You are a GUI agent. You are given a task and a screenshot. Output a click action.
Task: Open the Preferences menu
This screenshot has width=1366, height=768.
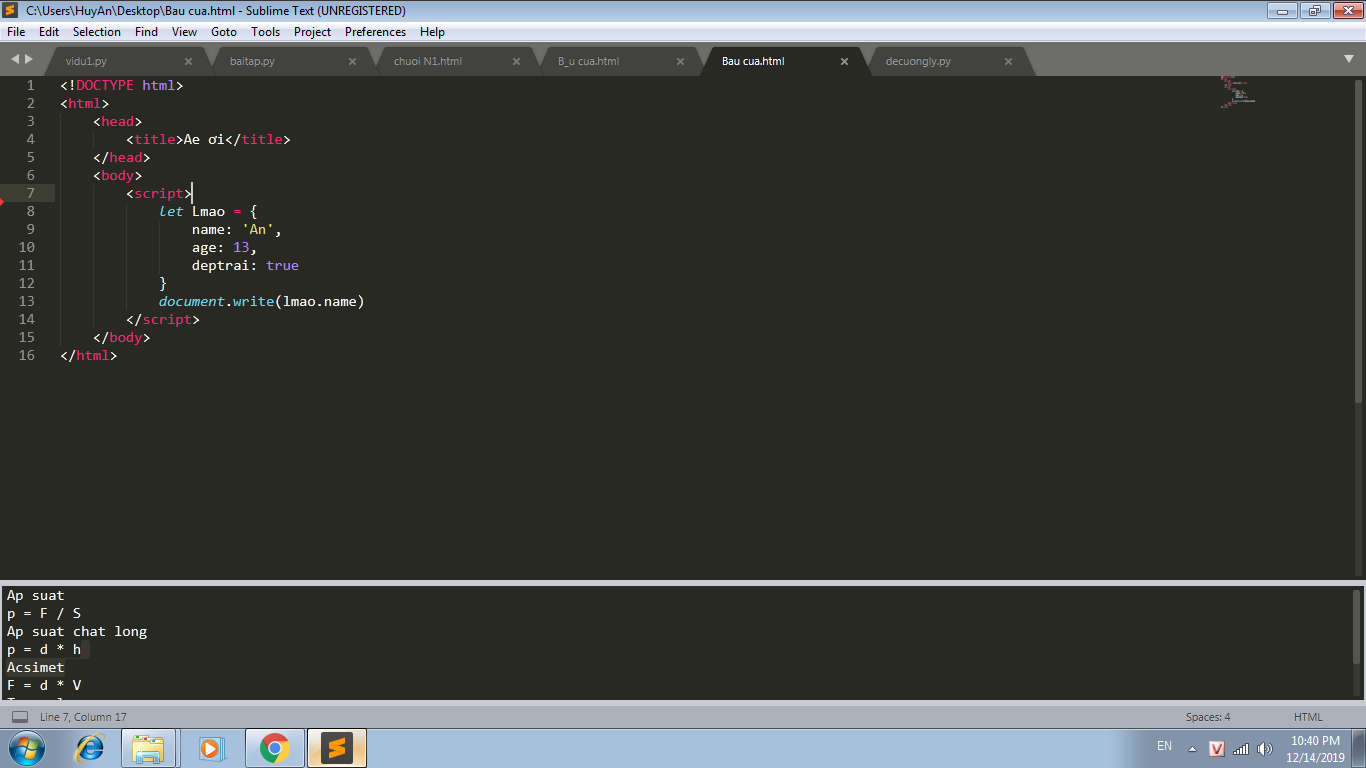coord(375,32)
